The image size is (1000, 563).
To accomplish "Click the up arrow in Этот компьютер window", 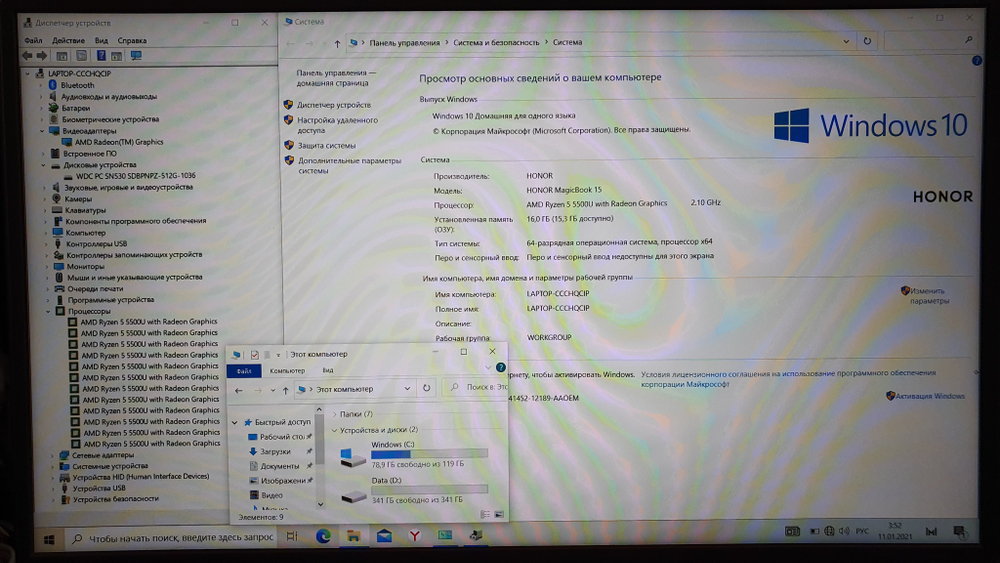I will (285, 390).
